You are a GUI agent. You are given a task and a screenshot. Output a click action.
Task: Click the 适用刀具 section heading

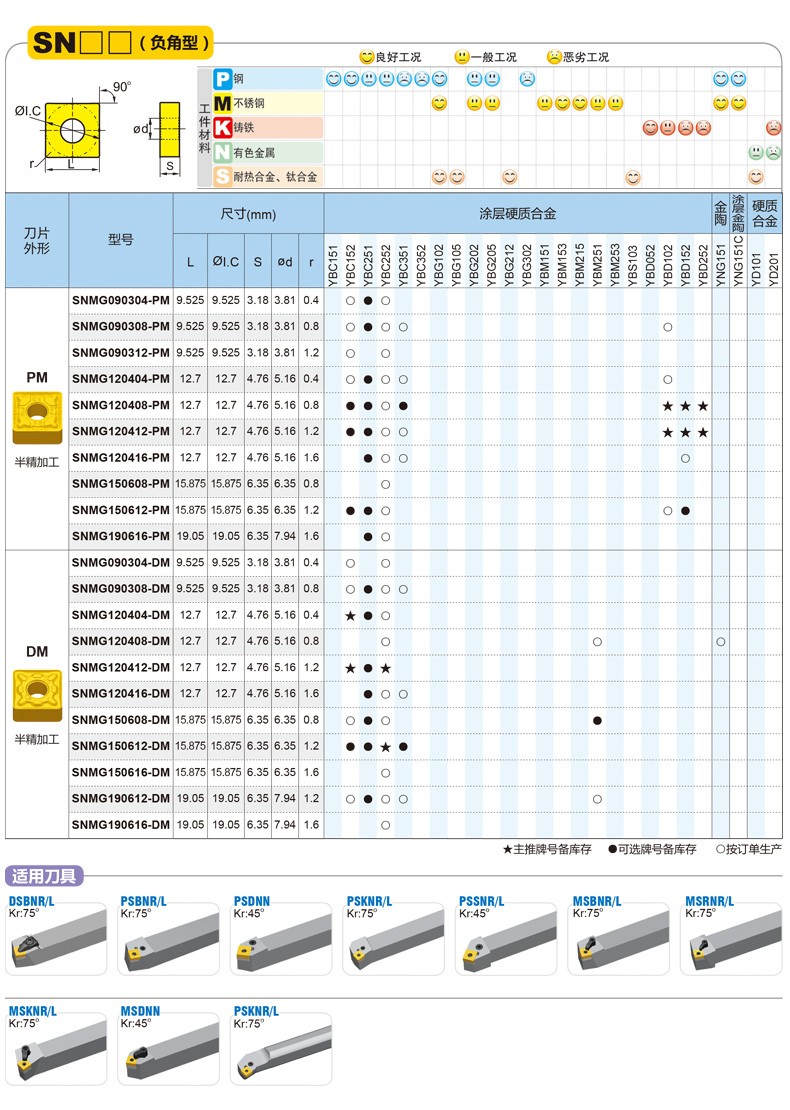(x=45, y=876)
